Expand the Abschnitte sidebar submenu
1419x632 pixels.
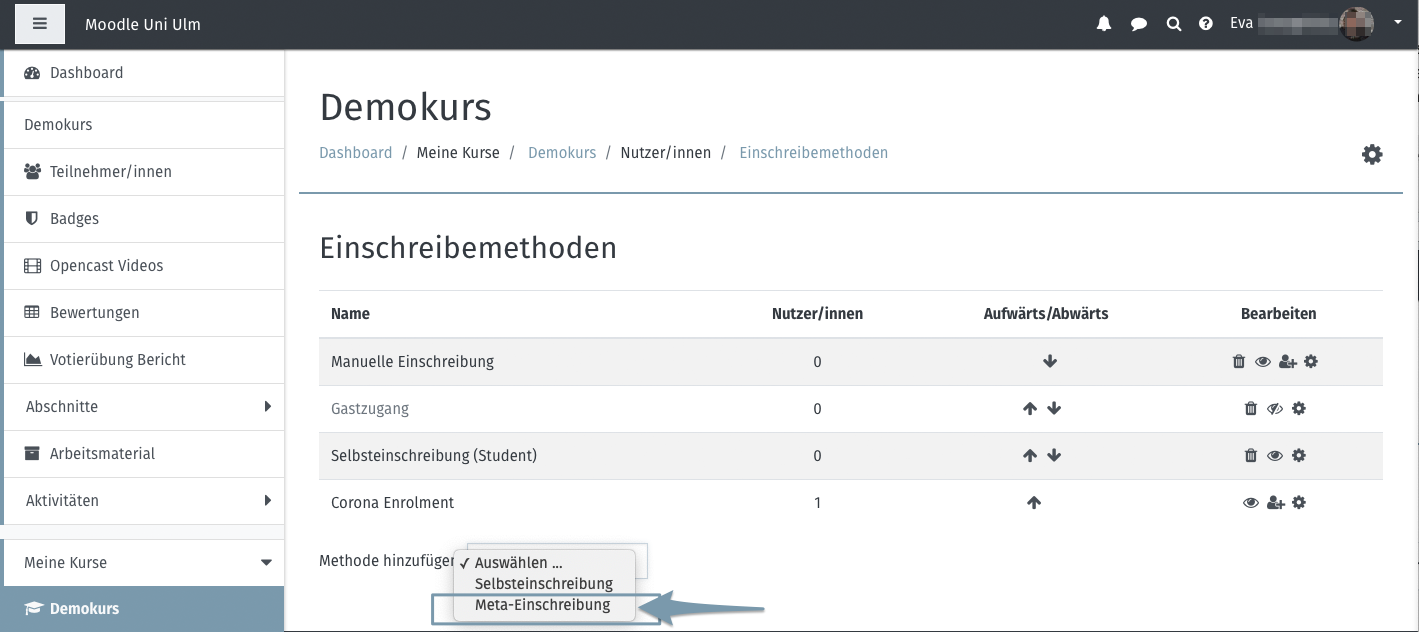(267, 407)
